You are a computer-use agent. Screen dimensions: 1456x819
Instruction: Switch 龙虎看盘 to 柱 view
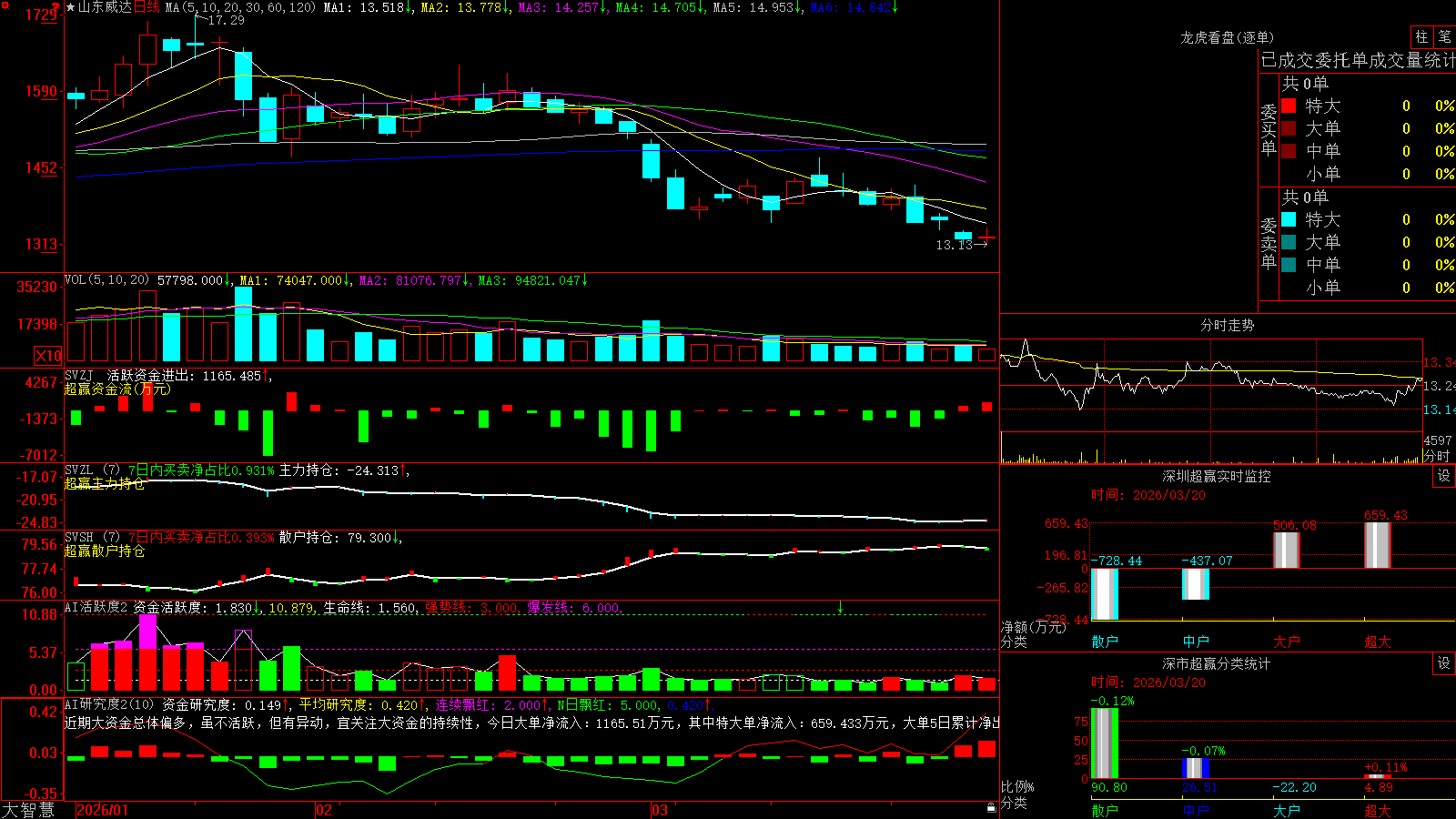point(1421,36)
